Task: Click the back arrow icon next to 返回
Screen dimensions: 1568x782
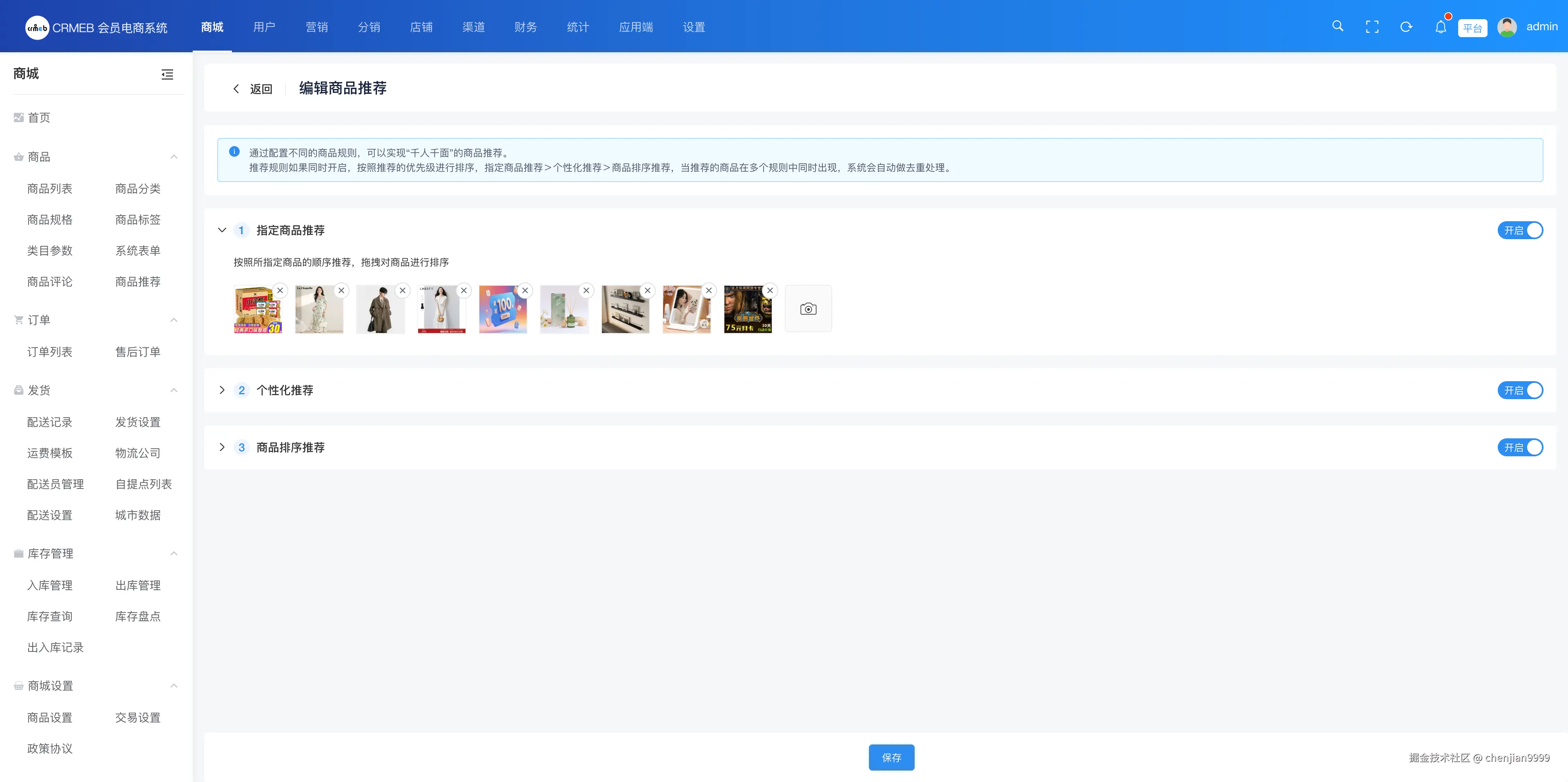Action: (x=236, y=89)
